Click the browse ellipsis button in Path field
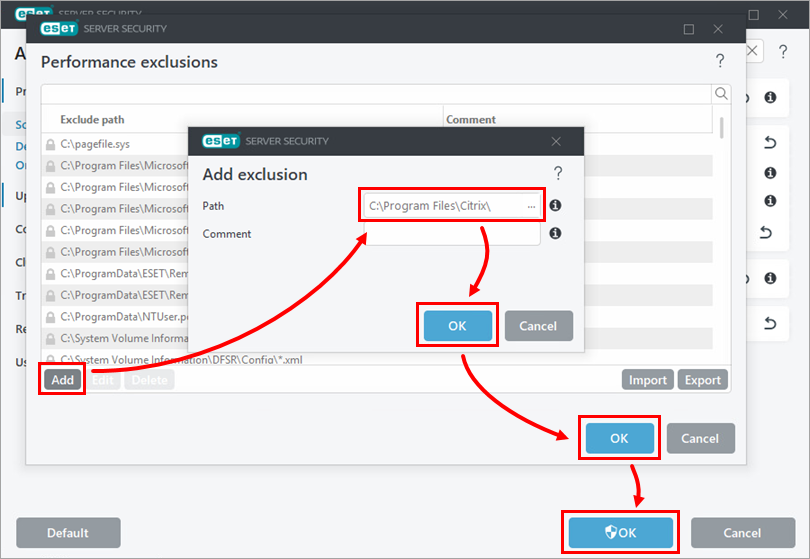Image resolution: width=810 pixels, height=559 pixels. 532,206
